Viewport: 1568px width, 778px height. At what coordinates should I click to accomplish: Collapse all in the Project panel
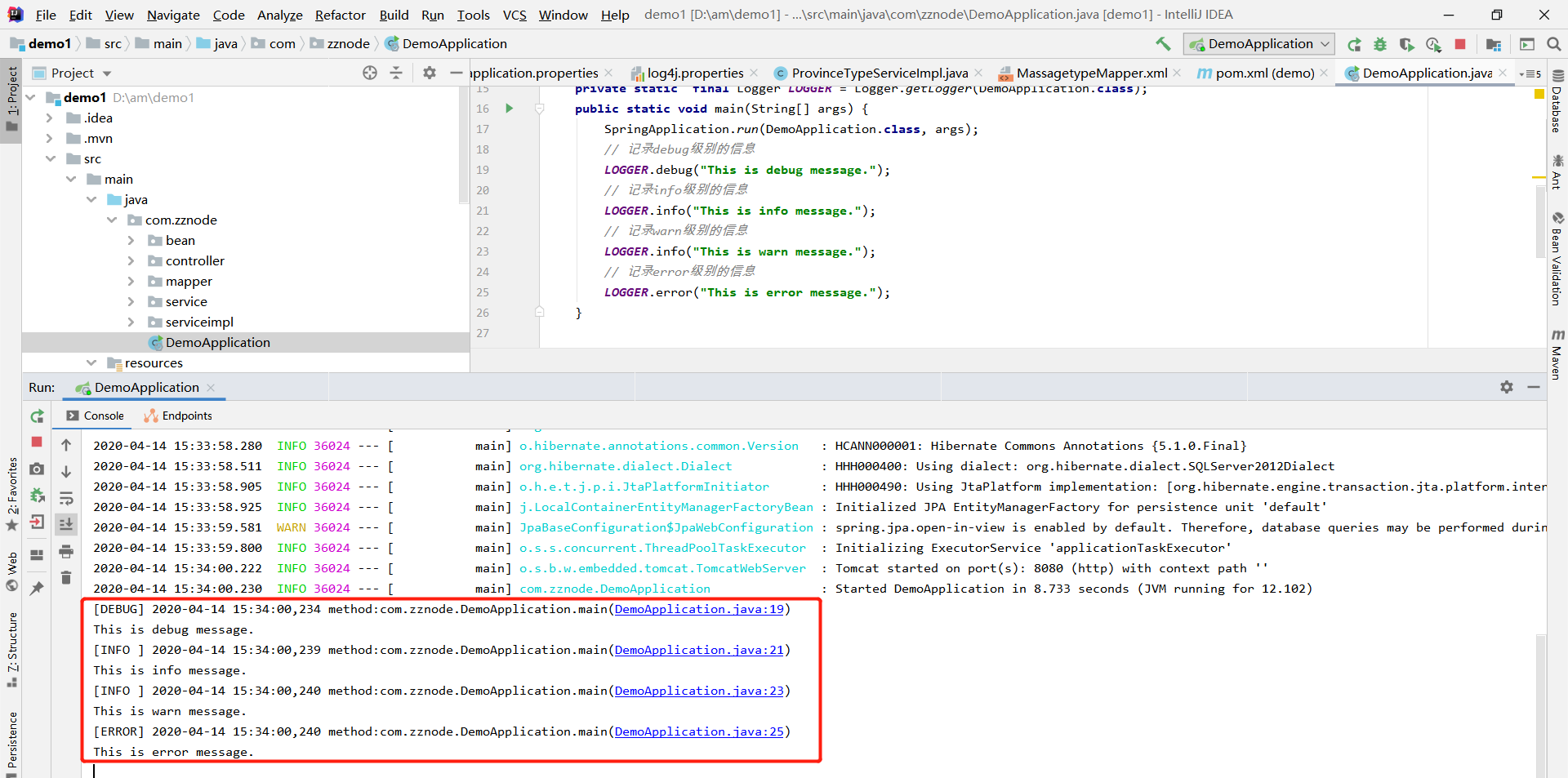point(396,73)
